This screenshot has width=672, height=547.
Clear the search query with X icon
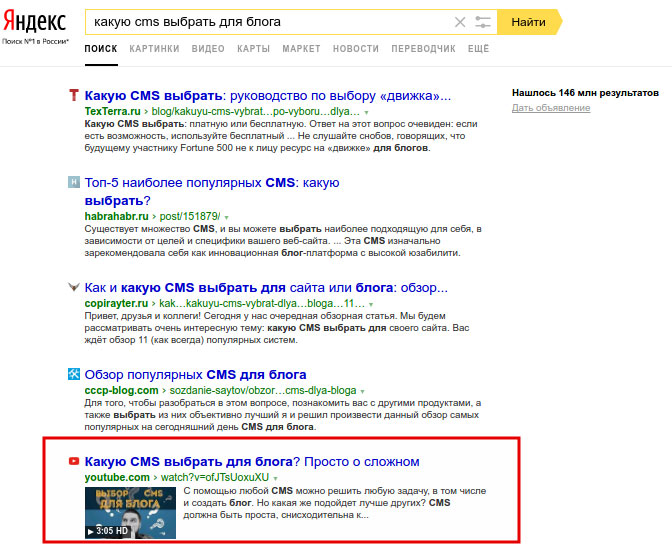460,21
